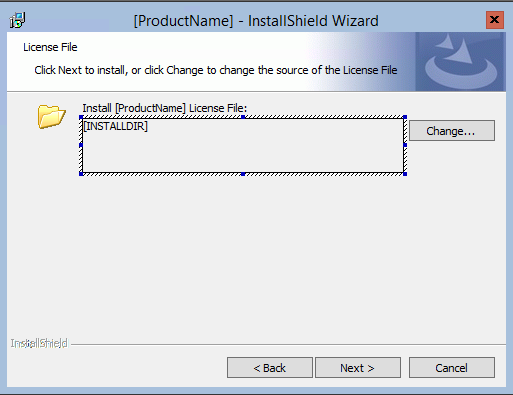
Task: Click the bottom-left blue selection handle
Action: click(81, 174)
